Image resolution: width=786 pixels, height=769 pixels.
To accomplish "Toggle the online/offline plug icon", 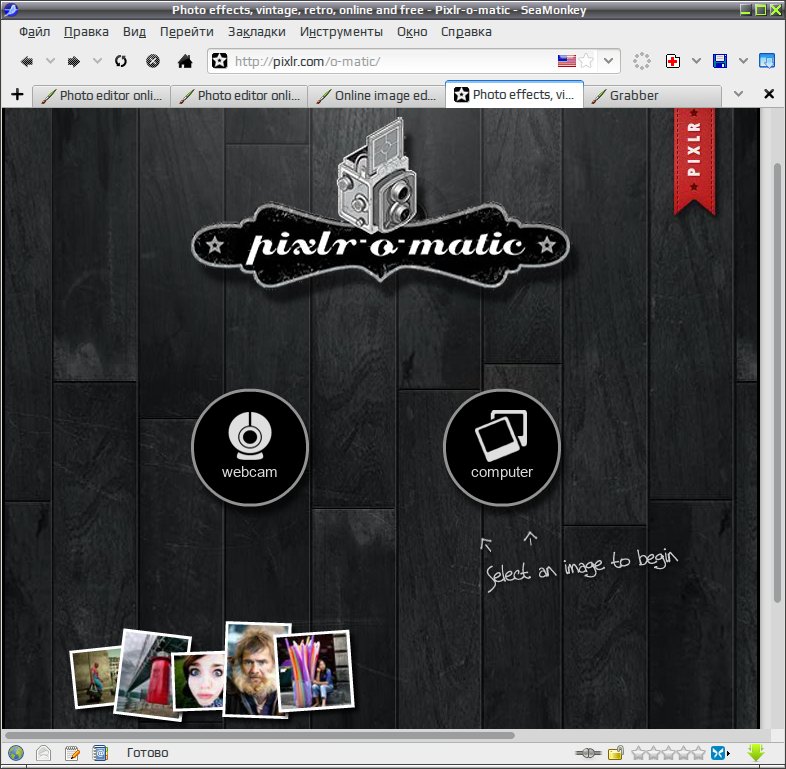I will 588,752.
